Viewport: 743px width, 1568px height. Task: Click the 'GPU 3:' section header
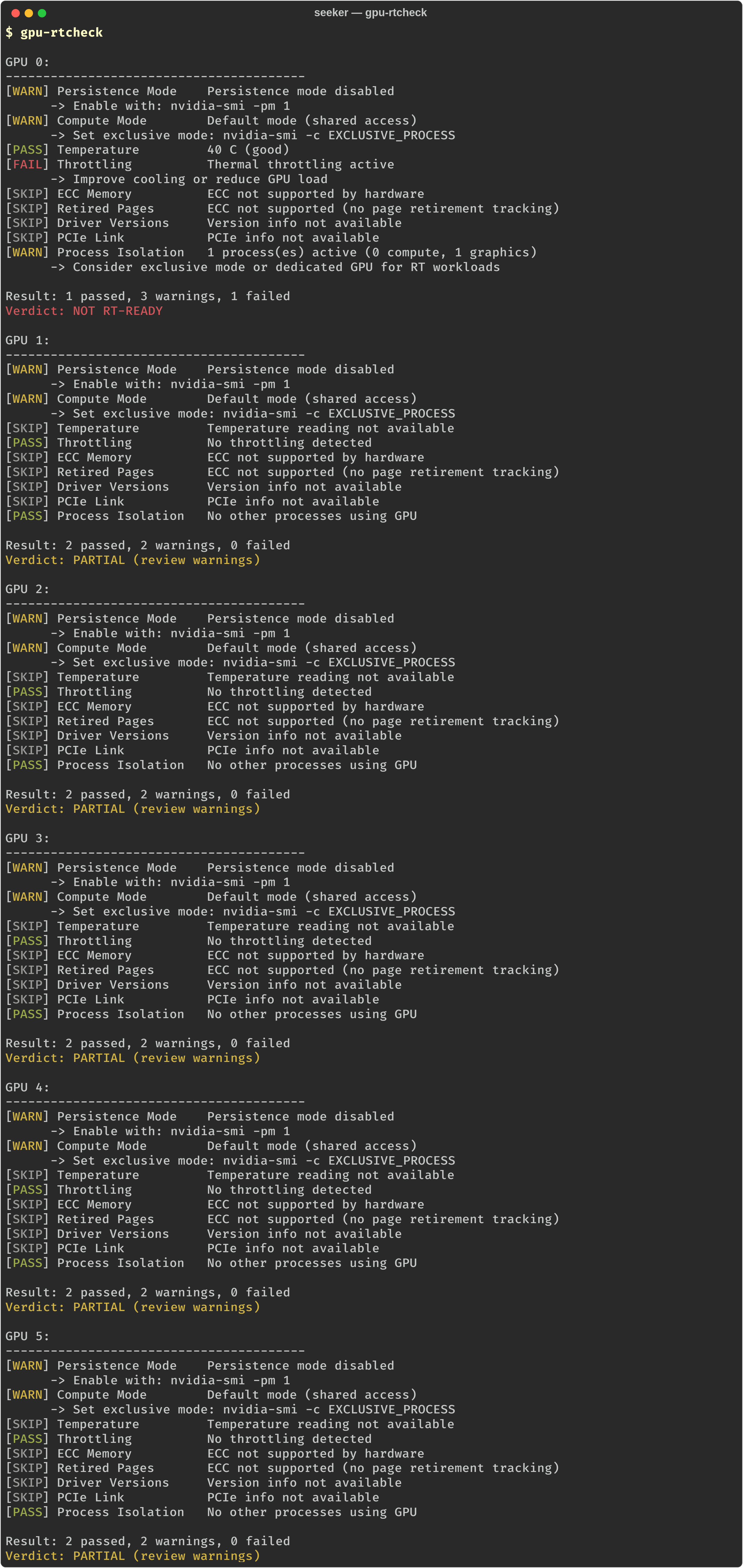click(27, 838)
